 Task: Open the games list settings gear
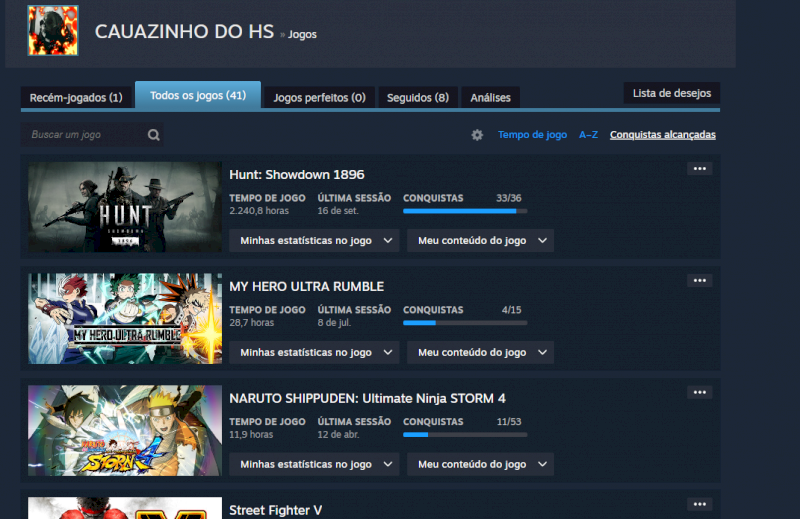tap(477, 135)
